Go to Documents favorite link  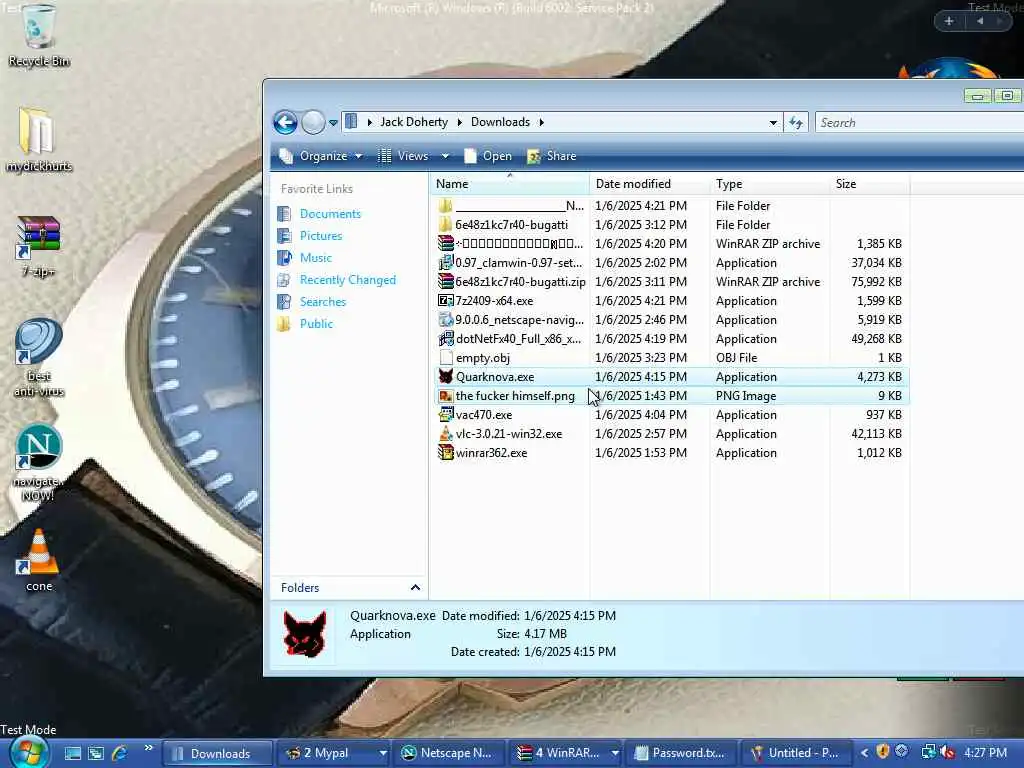[330, 214]
